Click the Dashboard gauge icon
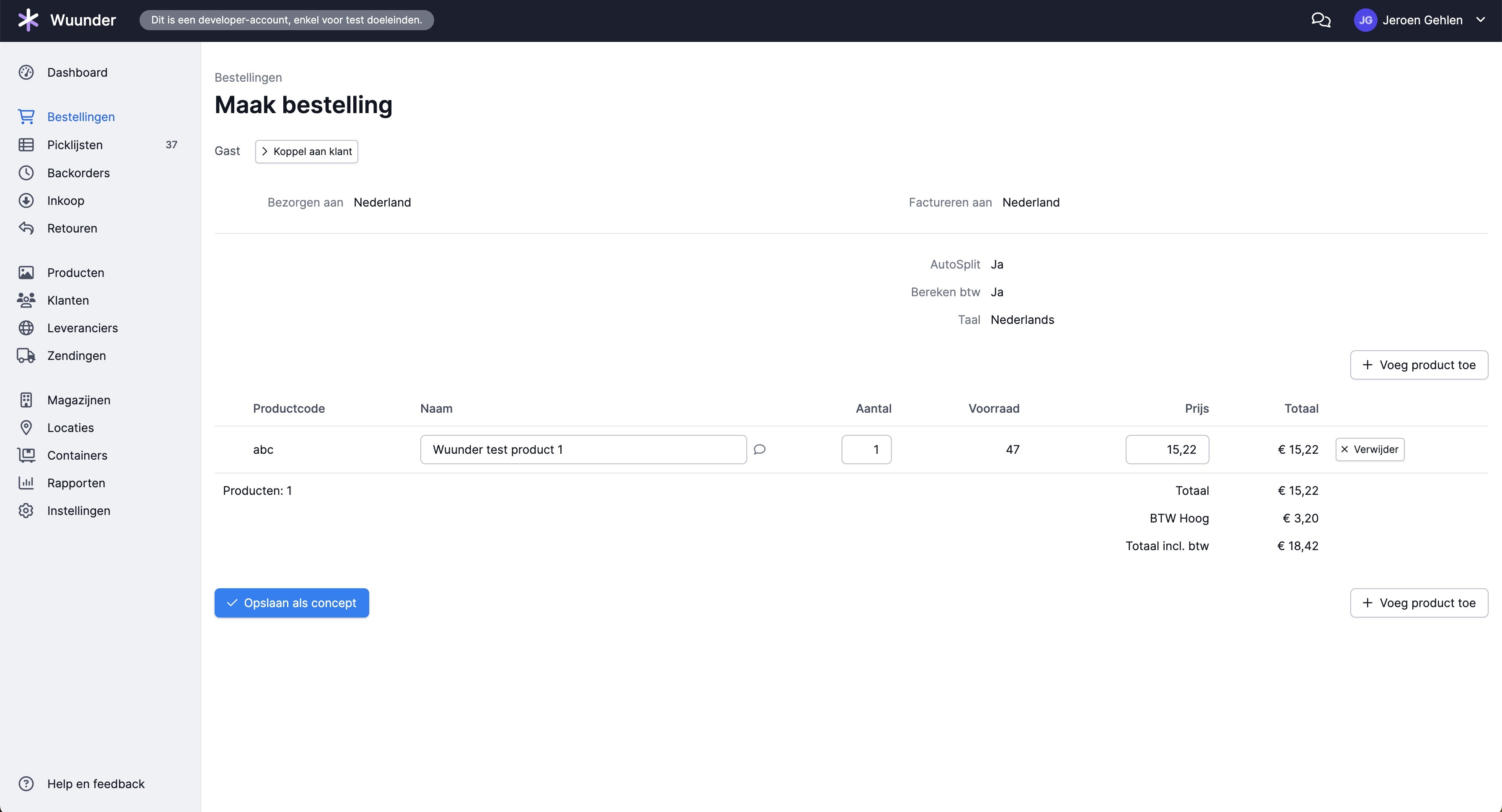Viewport: 1502px width, 812px height. coord(26,72)
